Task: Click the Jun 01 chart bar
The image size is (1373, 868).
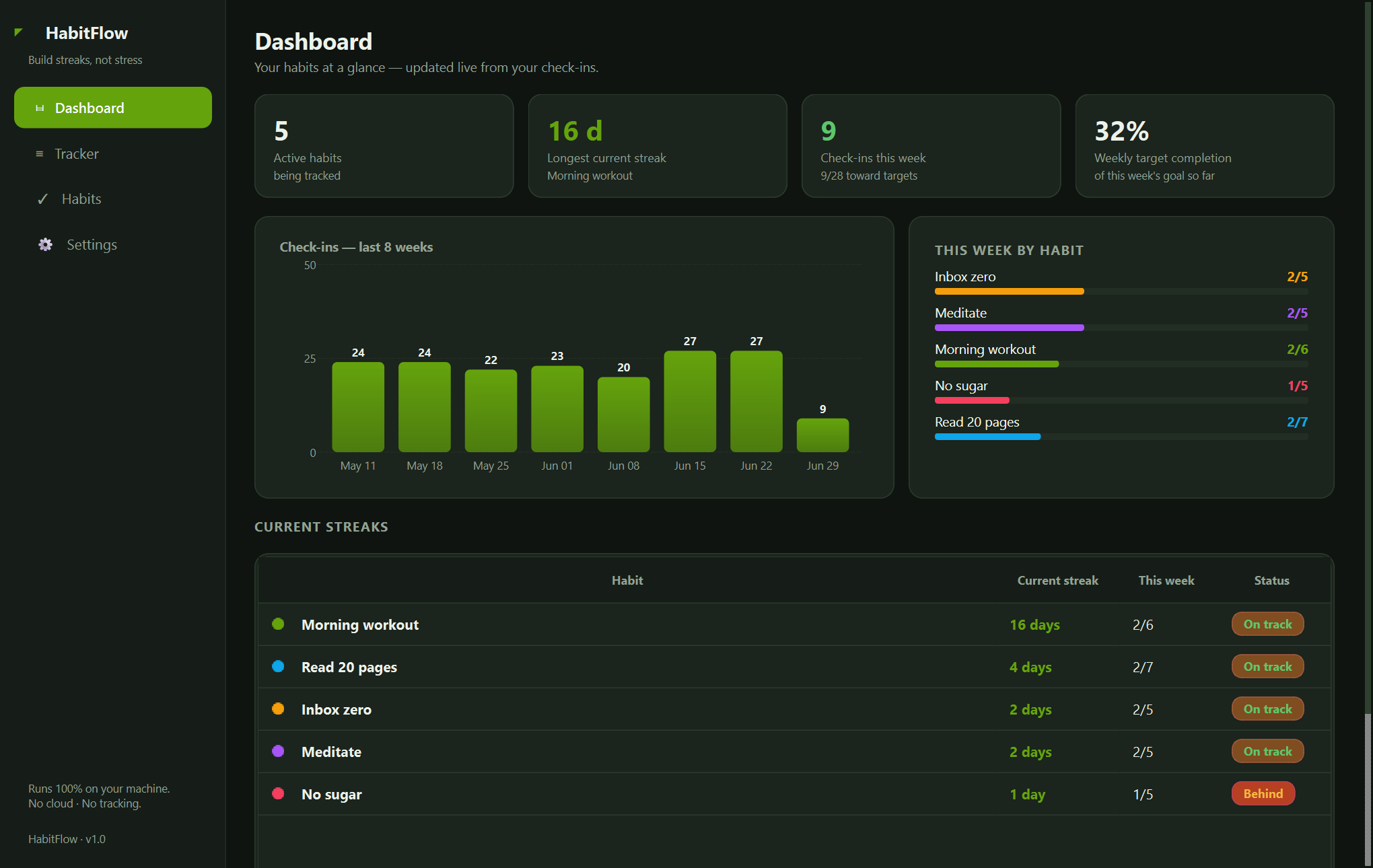Action: pos(557,409)
